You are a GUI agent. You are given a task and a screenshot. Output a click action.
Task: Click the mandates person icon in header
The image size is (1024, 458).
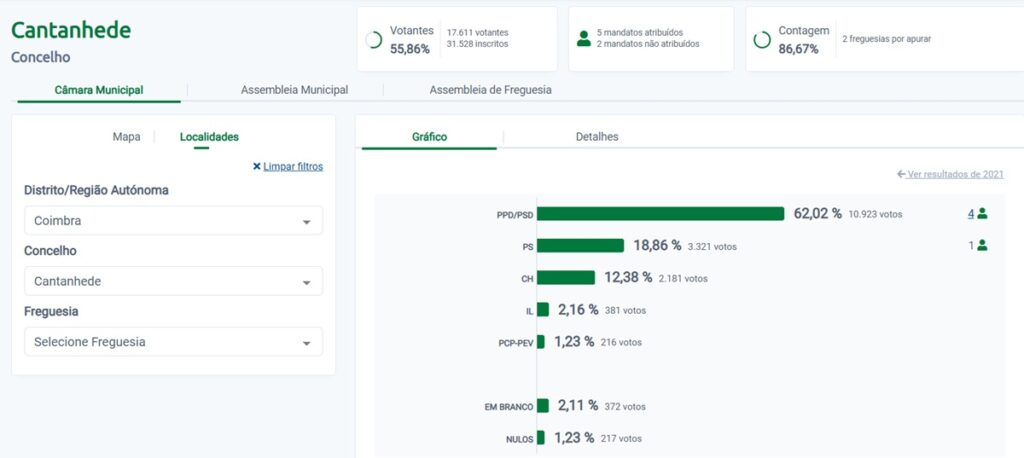click(583, 39)
